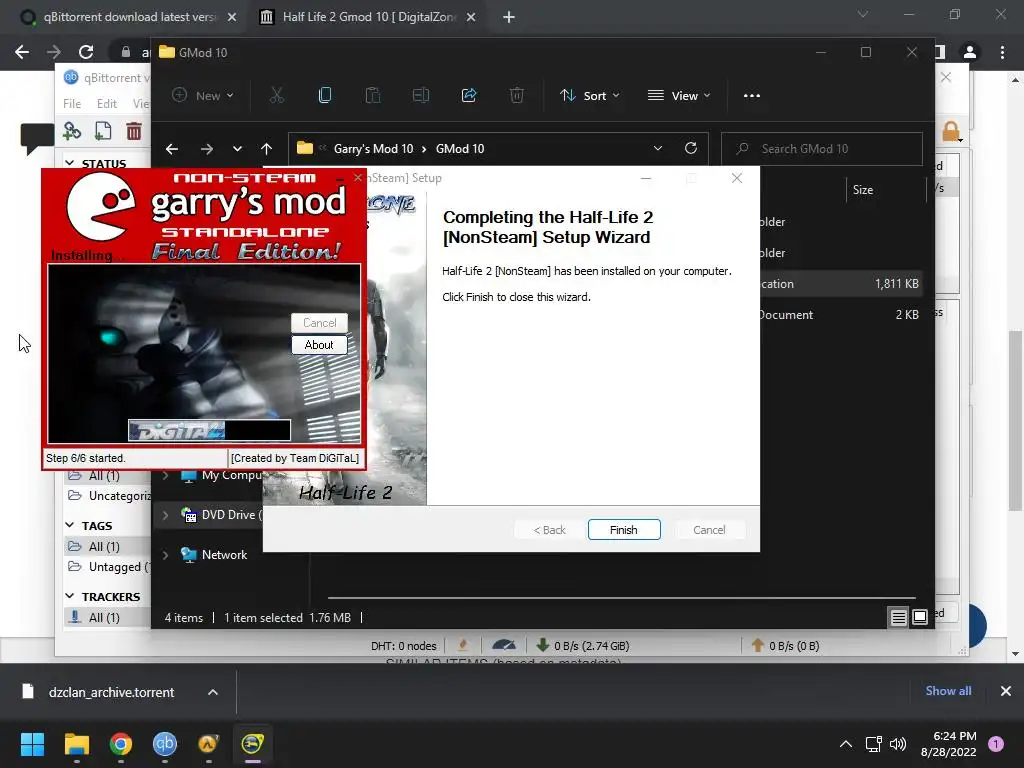Screen dimensions: 1024x768
Task: Show hidden system tray icons
Action: click(x=846, y=744)
